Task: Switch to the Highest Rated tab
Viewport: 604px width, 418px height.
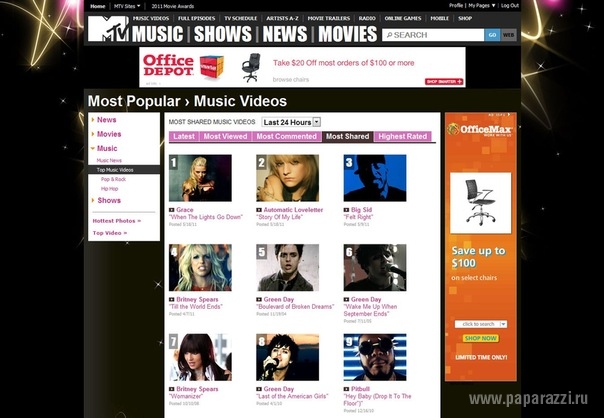Action: coord(403,136)
